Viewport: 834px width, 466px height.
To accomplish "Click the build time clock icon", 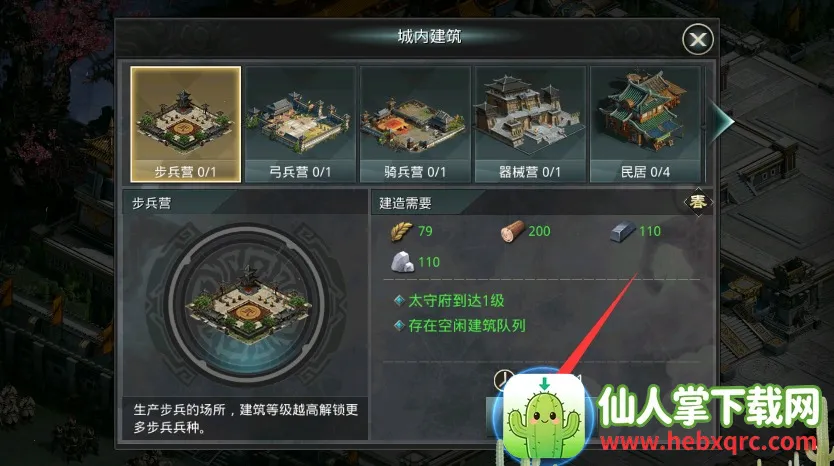I will pos(503,380).
